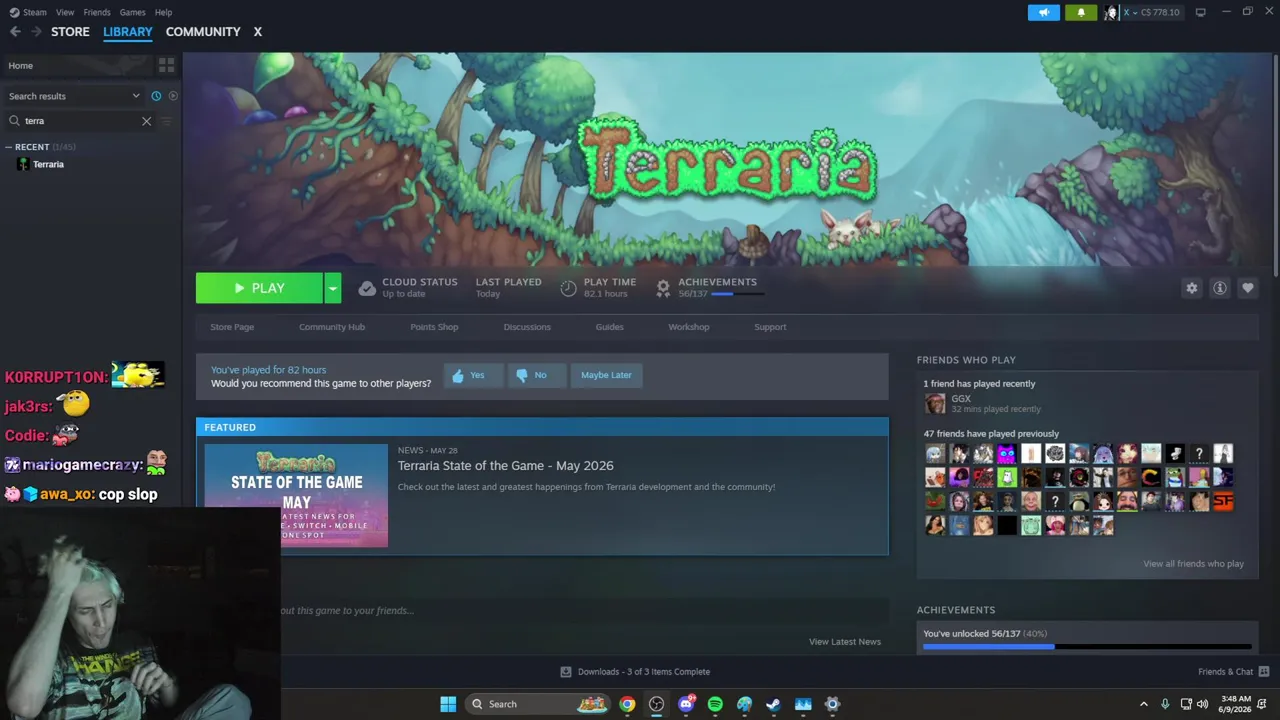Open Support link
1280x720 pixels.
(770, 327)
